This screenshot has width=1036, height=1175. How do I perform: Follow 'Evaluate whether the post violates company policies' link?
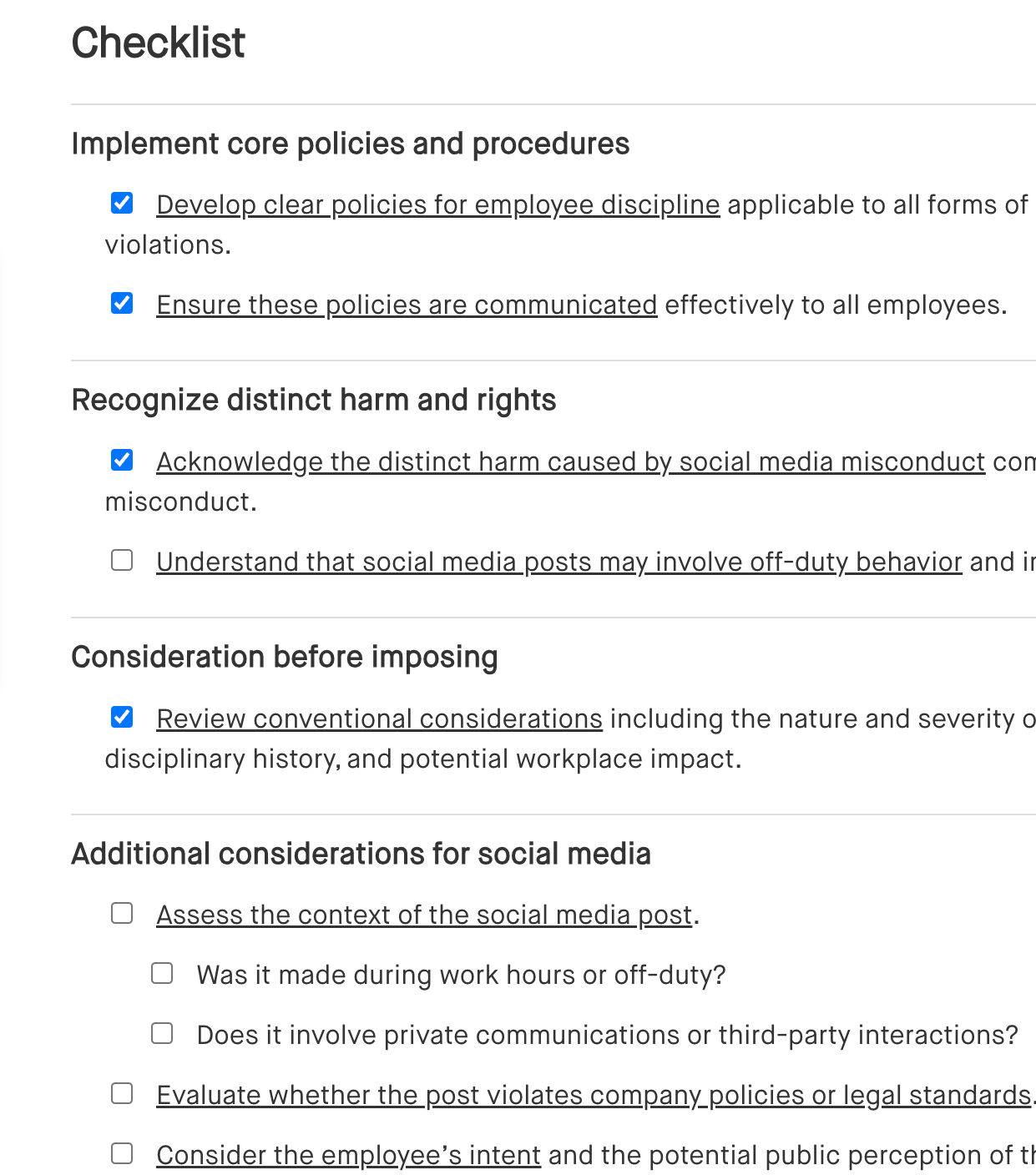(593, 1096)
